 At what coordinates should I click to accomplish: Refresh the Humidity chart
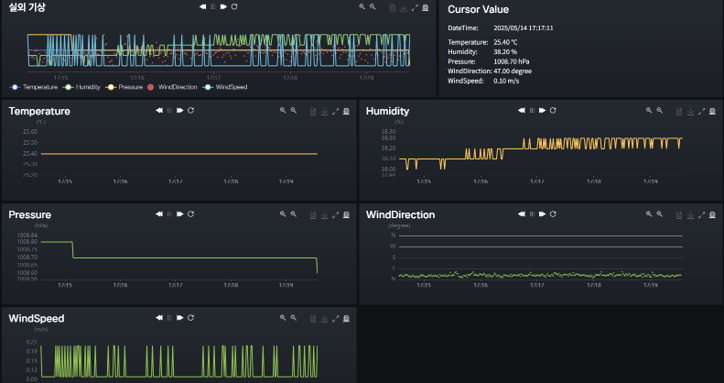click(x=553, y=110)
